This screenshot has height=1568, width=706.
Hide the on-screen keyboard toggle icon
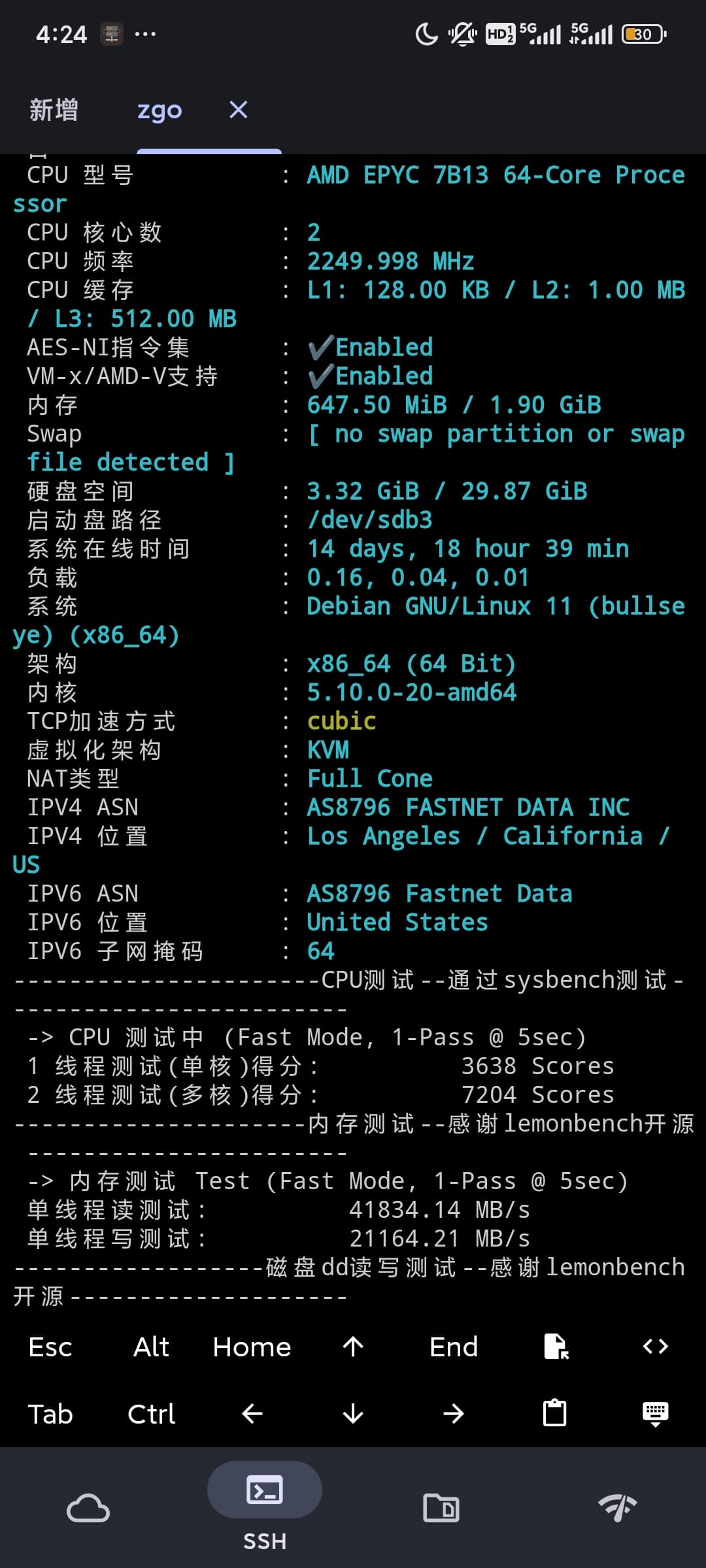tap(656, 1414)
